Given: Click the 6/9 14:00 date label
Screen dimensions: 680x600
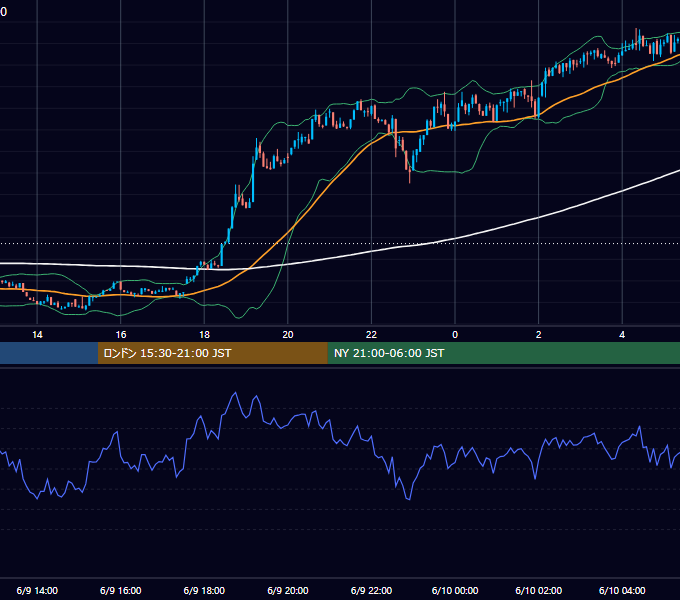Looking at the screenshot, I should [x=37, y=590].
